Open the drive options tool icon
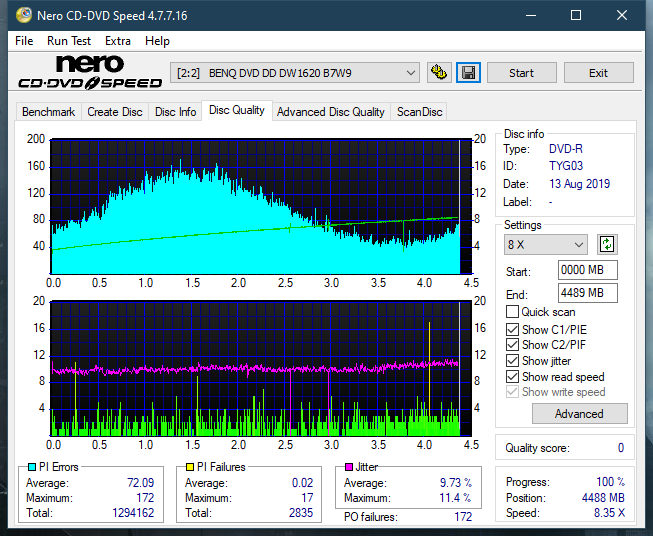 coord(439,73)
